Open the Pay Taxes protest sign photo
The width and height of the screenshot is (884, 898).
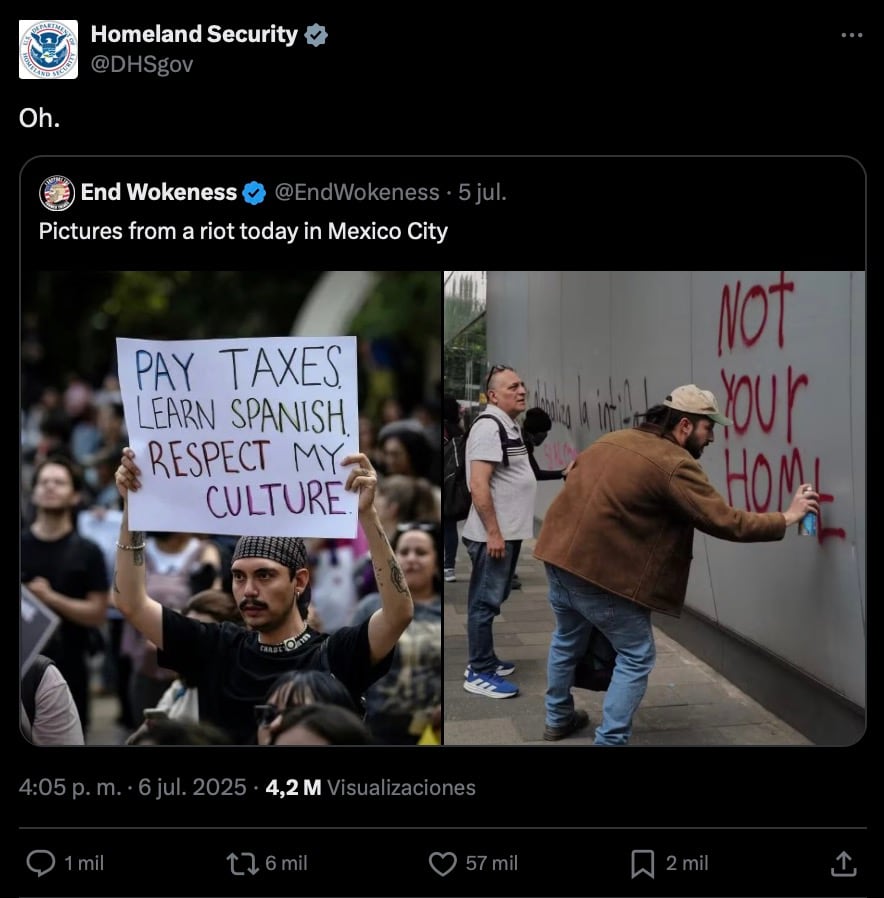click(x=231, y=508)
